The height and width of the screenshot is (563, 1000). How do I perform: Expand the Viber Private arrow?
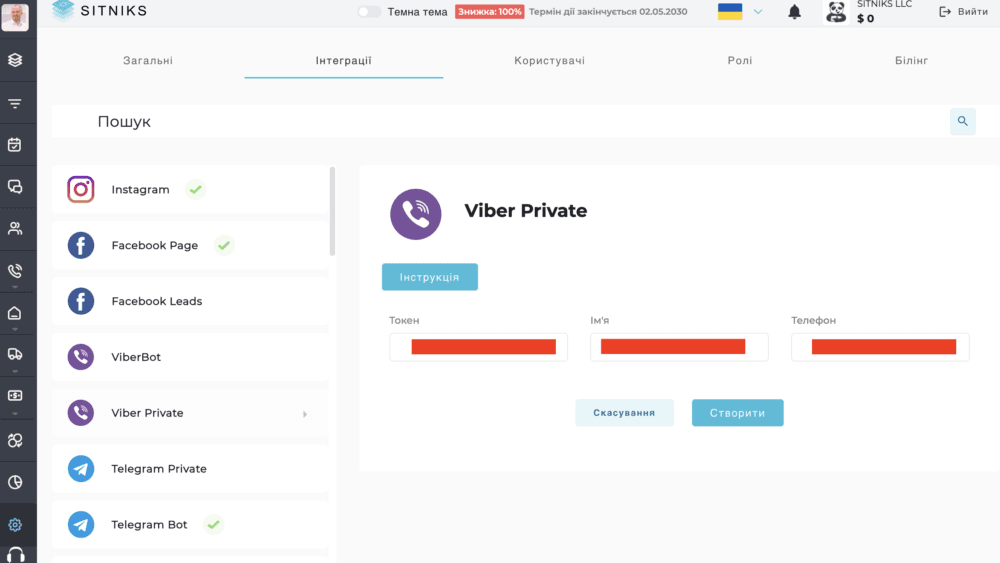pyautogui.click(x=305, y=414)
